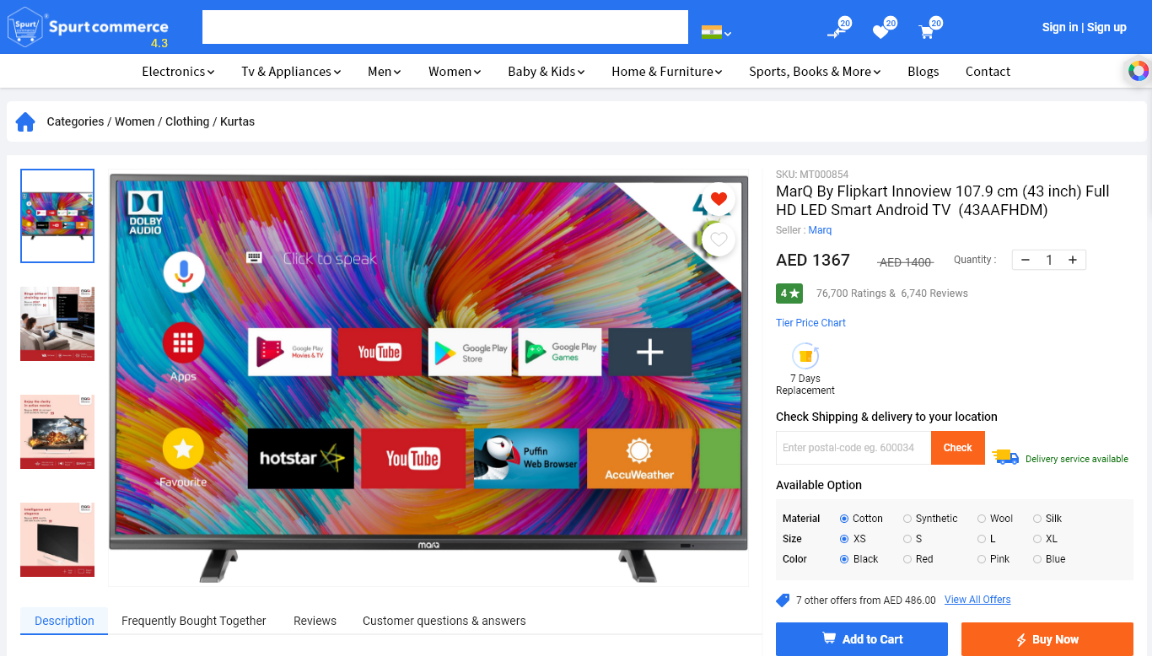
Task: Select Red color option
Action: 907,560
